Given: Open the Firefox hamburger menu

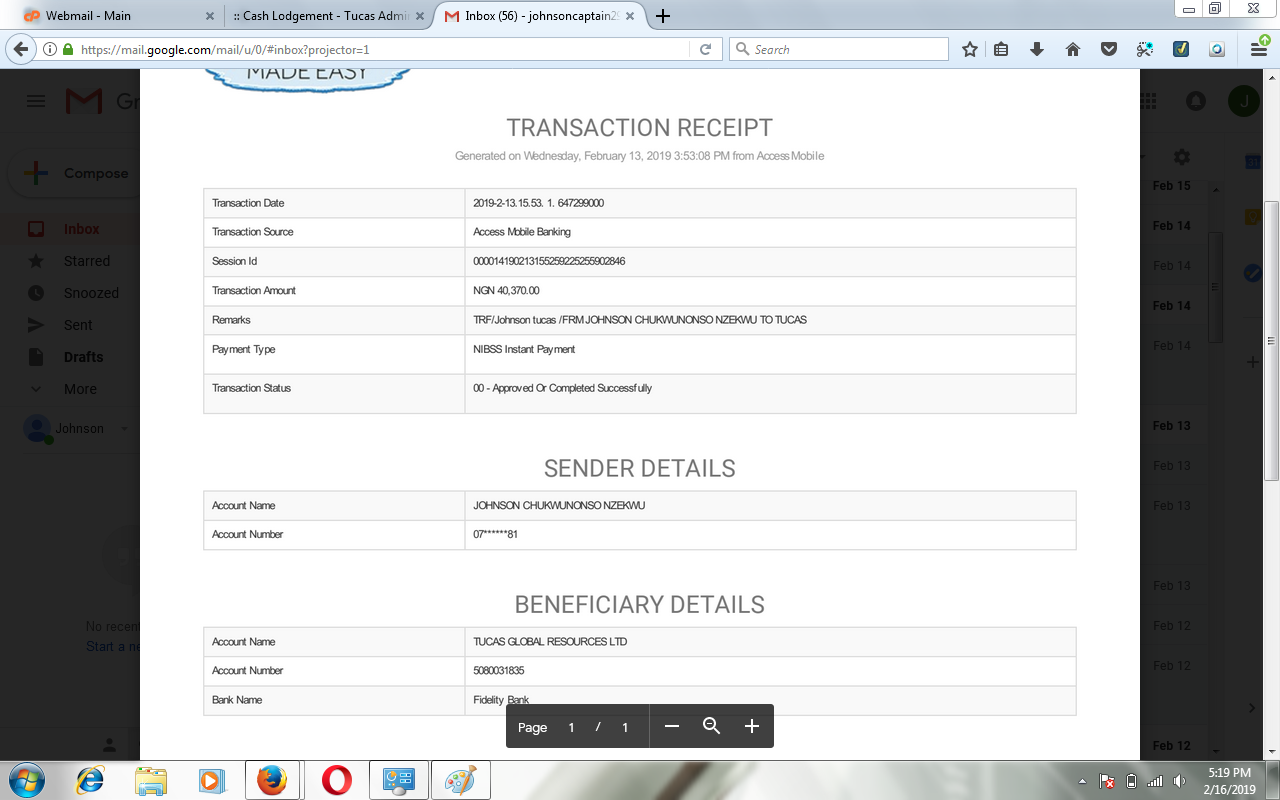Looking at the screenshot, I should 1259,48.
